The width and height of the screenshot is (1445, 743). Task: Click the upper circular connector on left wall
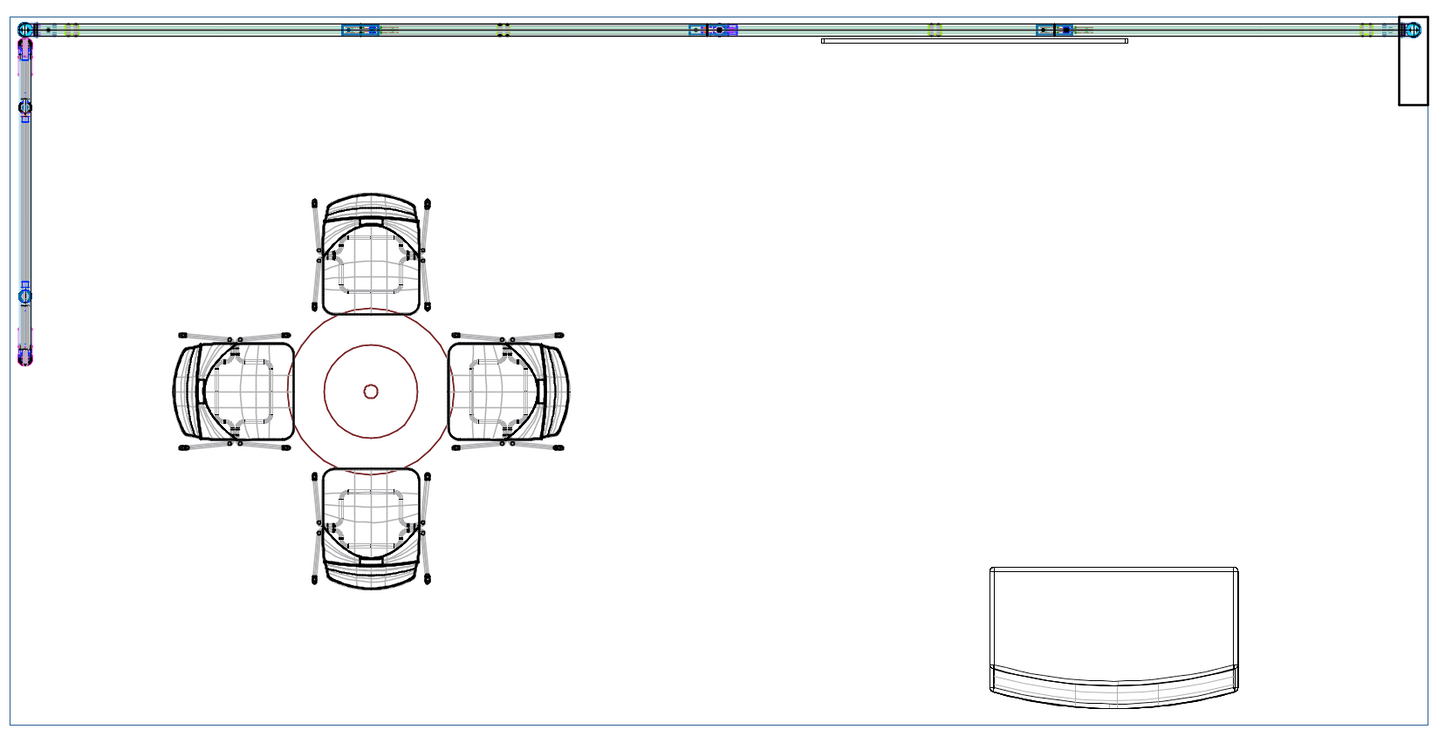pyautogui.click(x=25, y=107)
